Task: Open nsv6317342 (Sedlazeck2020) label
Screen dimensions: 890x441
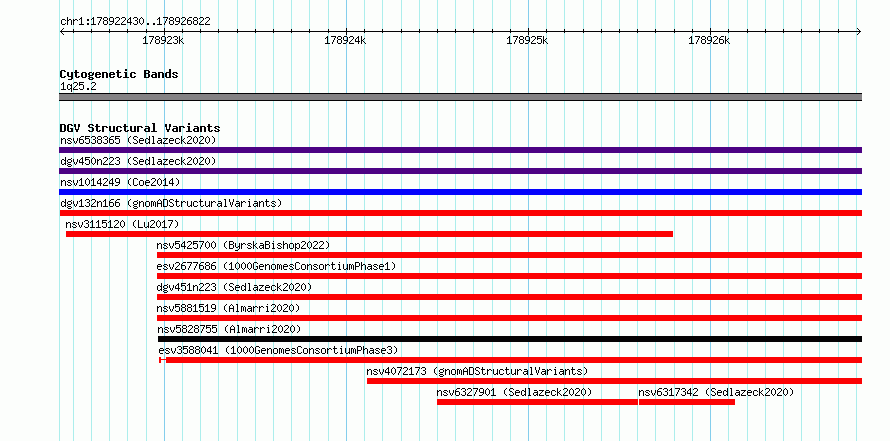Action: coord(716,392)
